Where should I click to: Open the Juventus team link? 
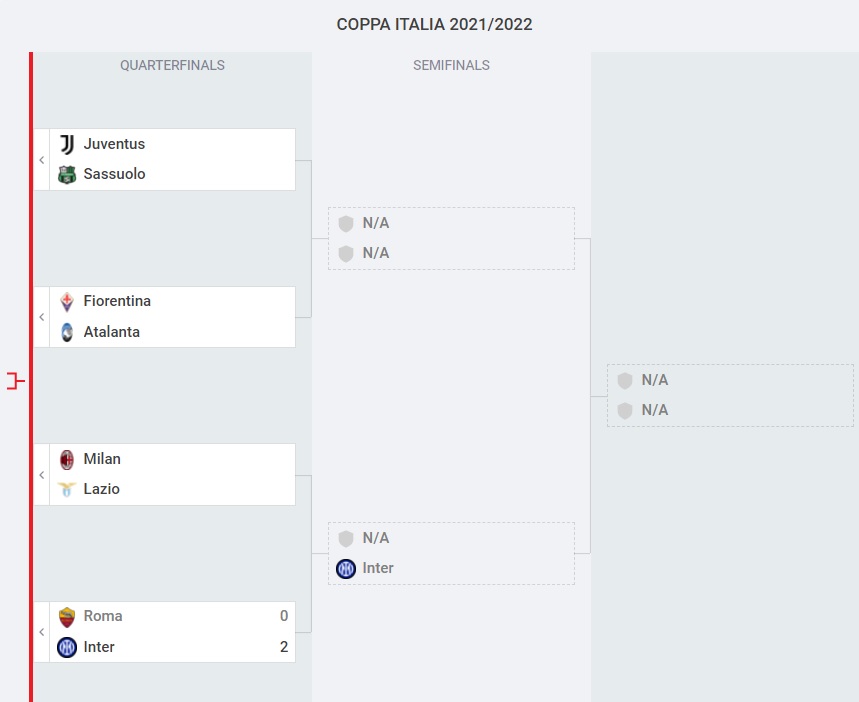tap(114, 144)
